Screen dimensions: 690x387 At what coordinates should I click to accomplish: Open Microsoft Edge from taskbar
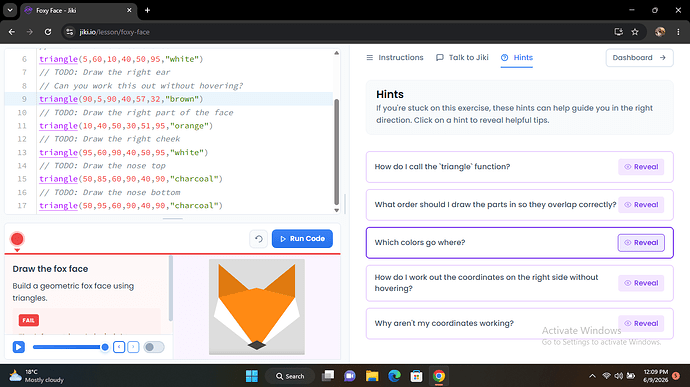click(394, 376)
